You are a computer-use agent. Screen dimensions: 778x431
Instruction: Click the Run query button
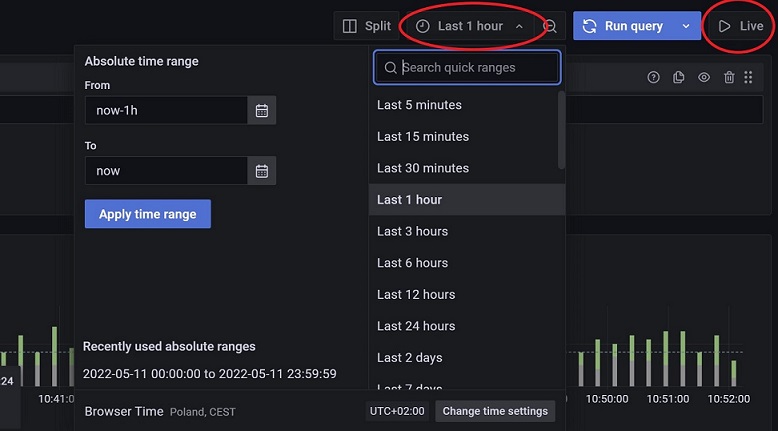(x=623, y=26)
